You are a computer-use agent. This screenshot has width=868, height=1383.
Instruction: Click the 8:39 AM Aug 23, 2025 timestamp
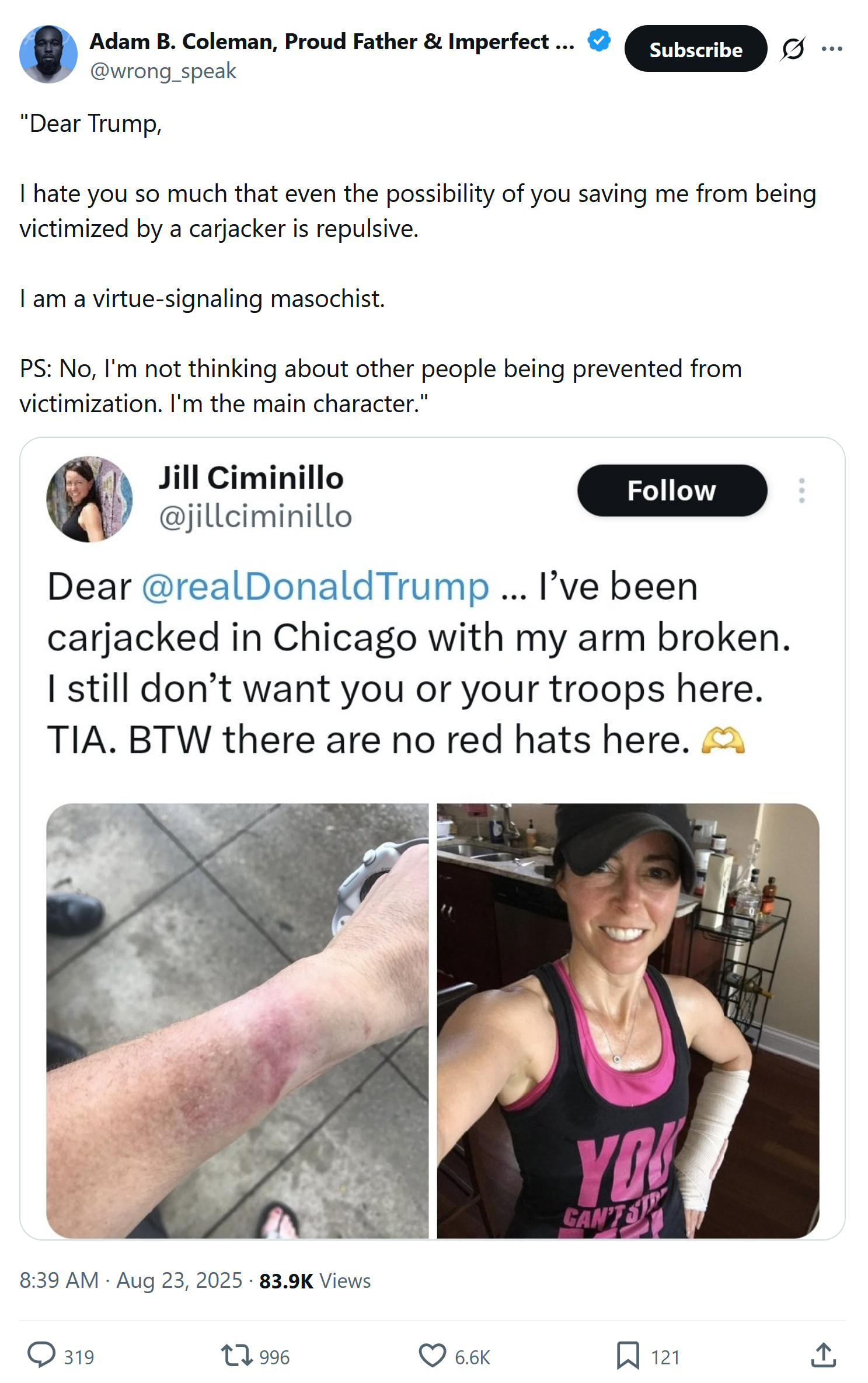pos(131,1280)
